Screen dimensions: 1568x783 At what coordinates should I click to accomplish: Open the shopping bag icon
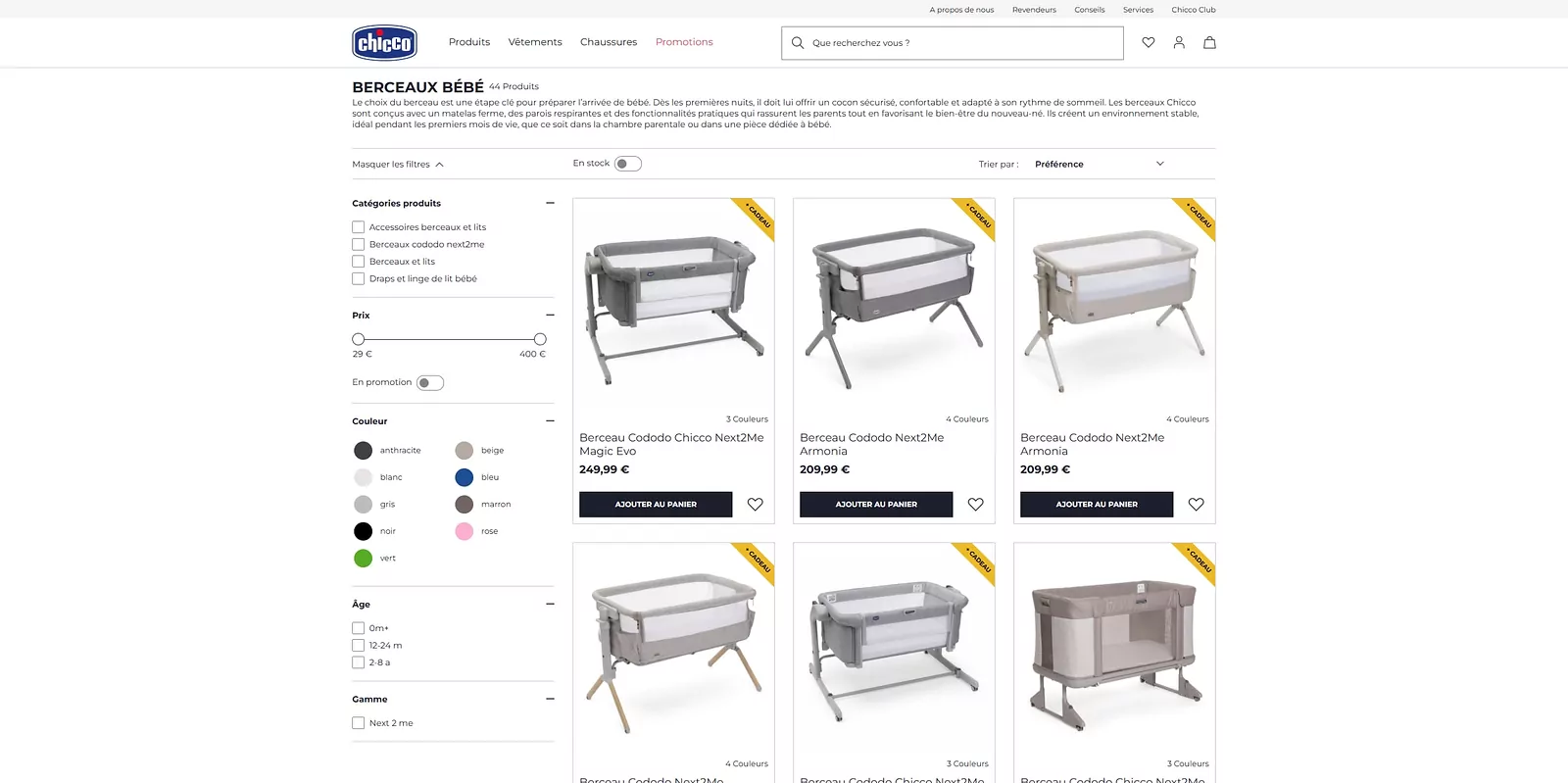tap(1209, 42)
